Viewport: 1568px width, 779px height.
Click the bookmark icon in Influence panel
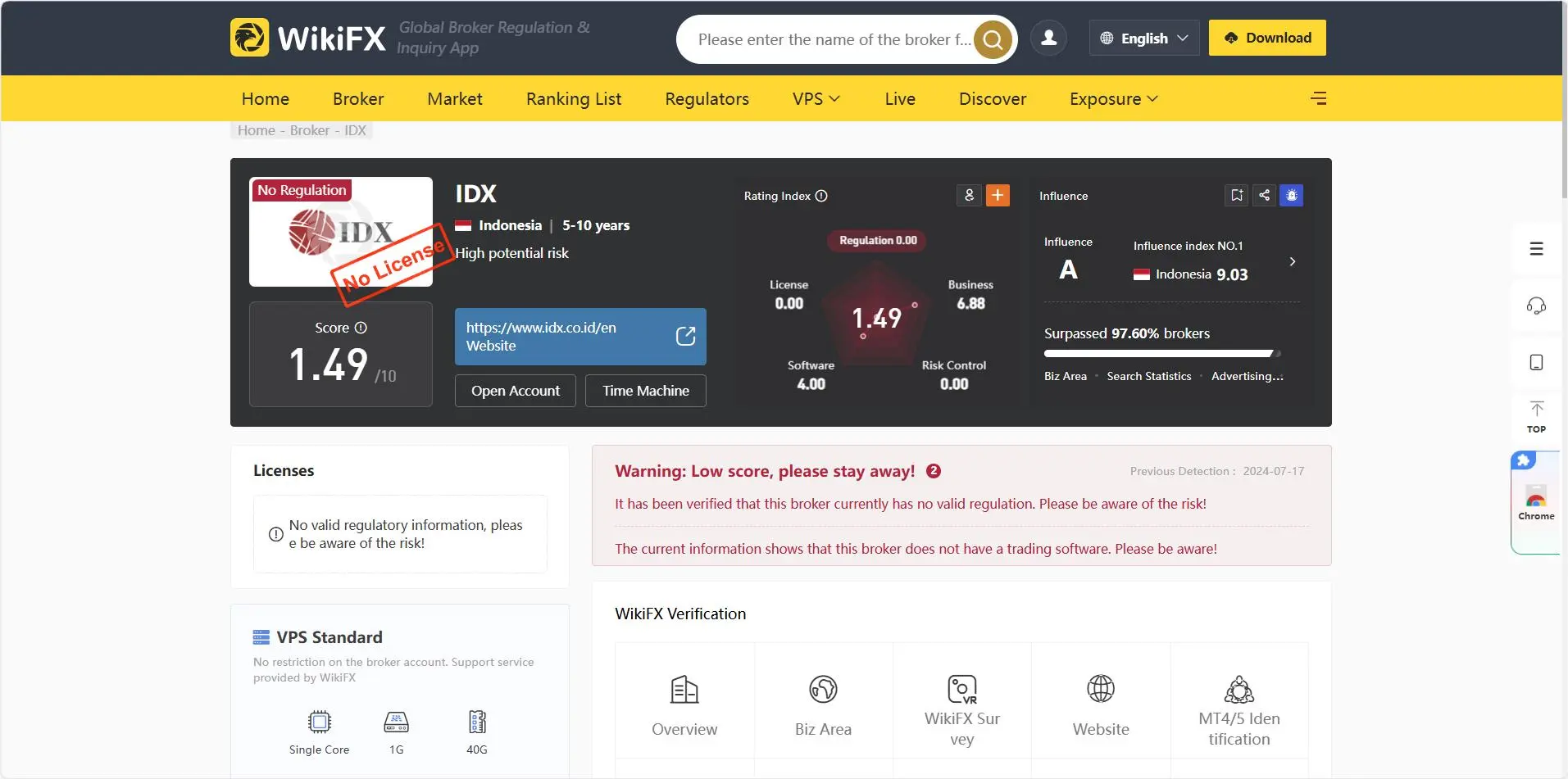coord(1237,195)
